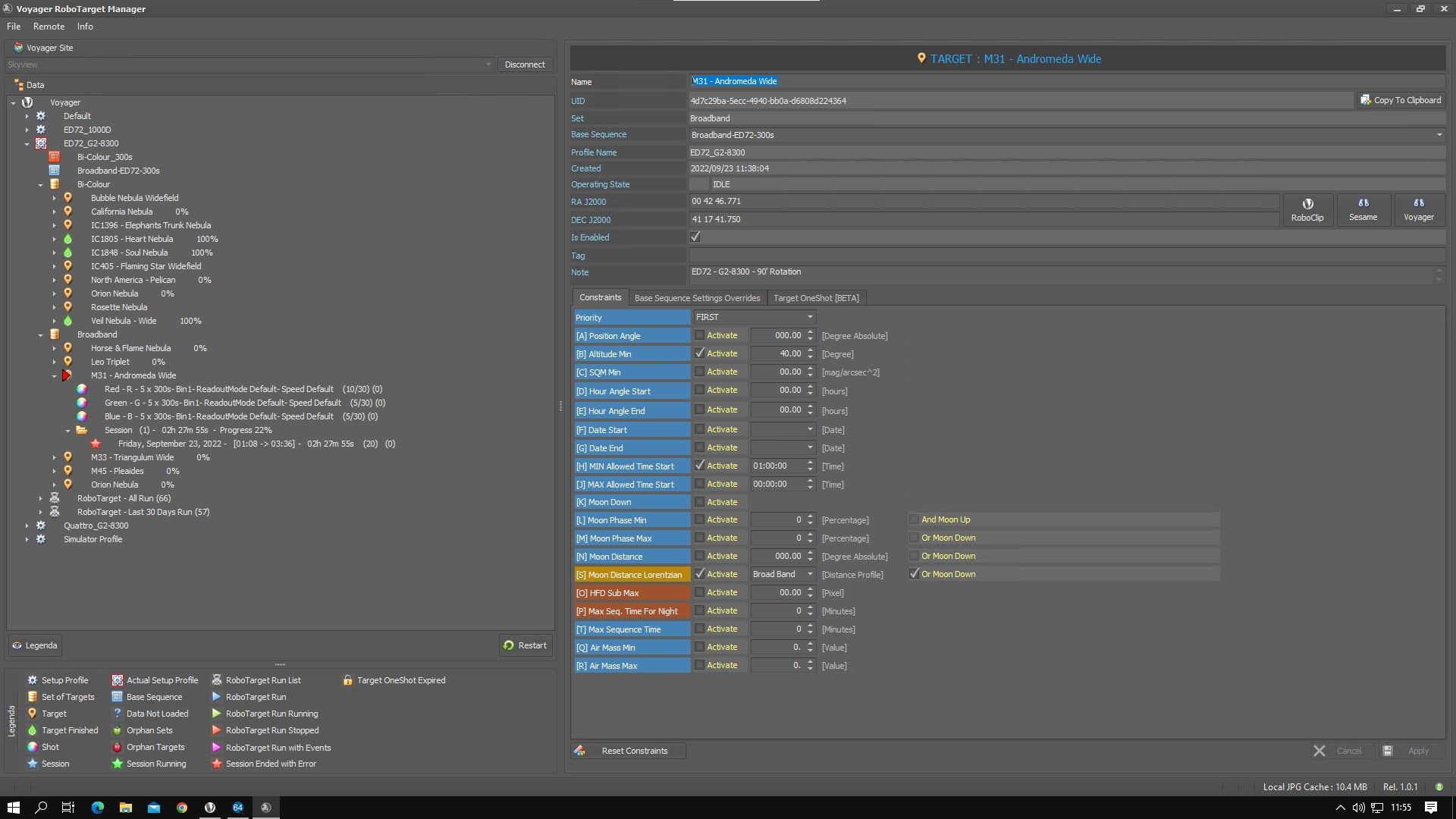The width and height of the screenshot is (1456, 819).
Task: Click the RoboTarget Last 30 Days Run icon
Action: click(54, 512)
